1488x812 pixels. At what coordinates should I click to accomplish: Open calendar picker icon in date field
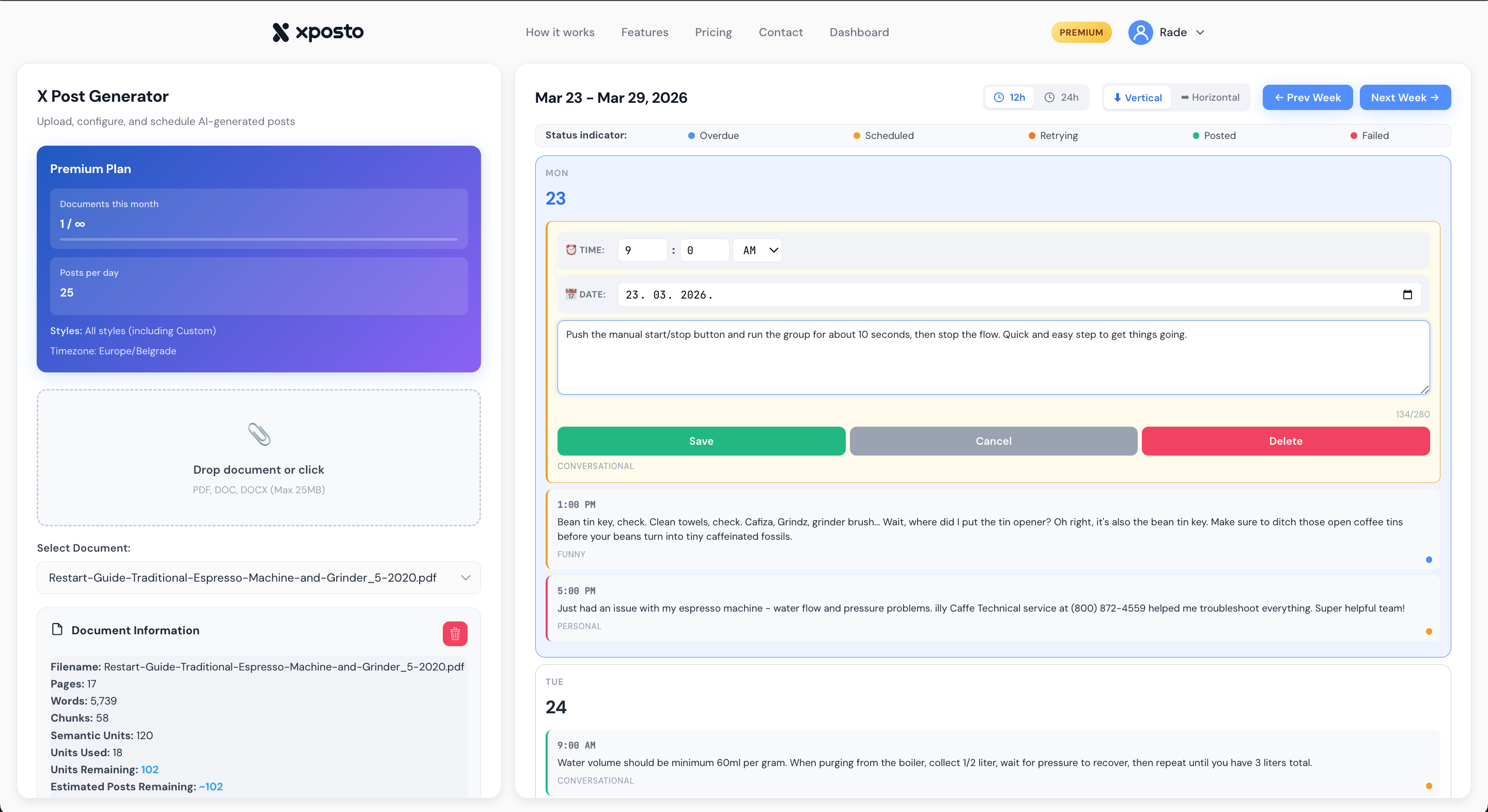(x=1407, y=294)
